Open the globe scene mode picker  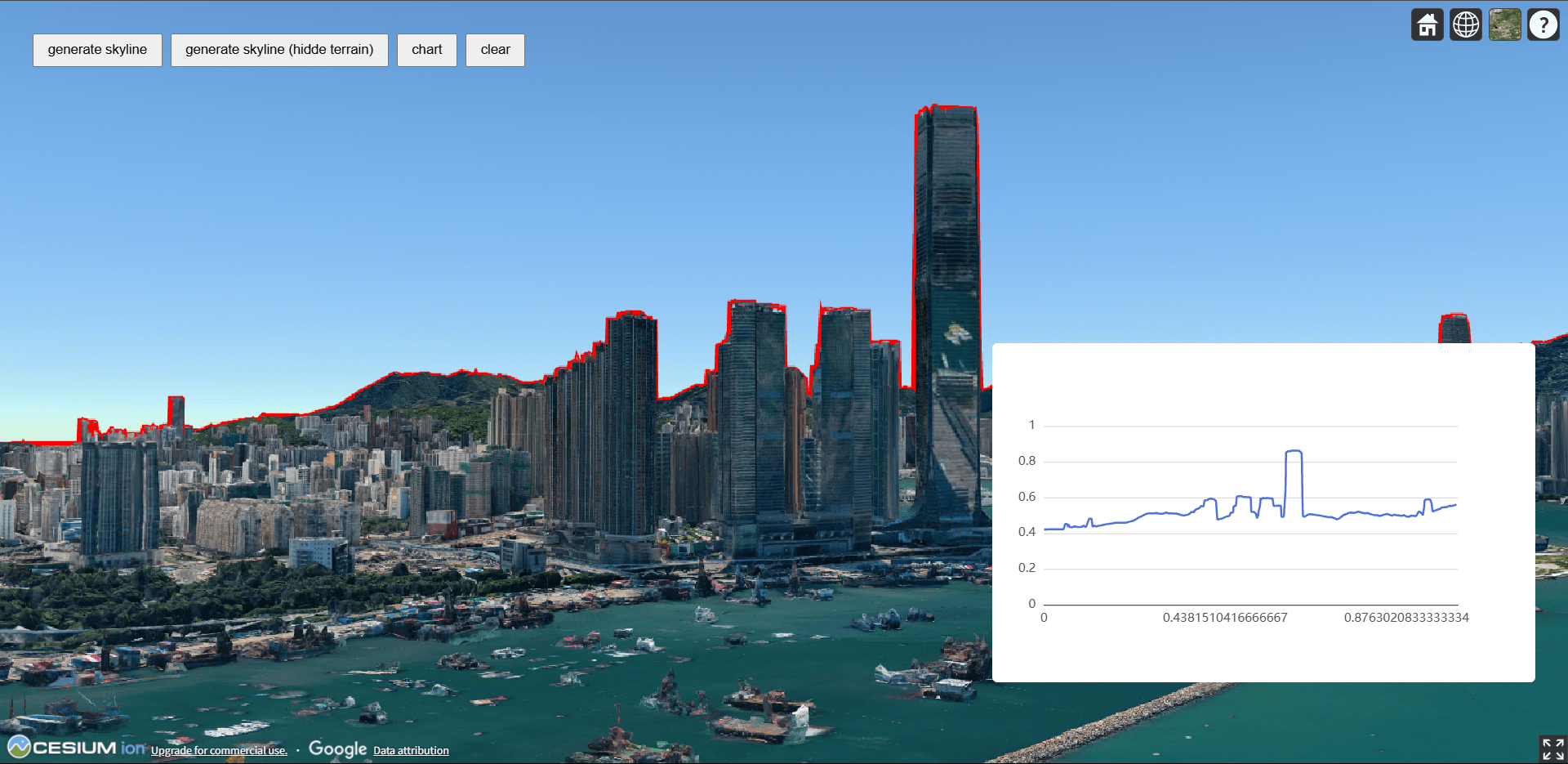click(1465, 25)
